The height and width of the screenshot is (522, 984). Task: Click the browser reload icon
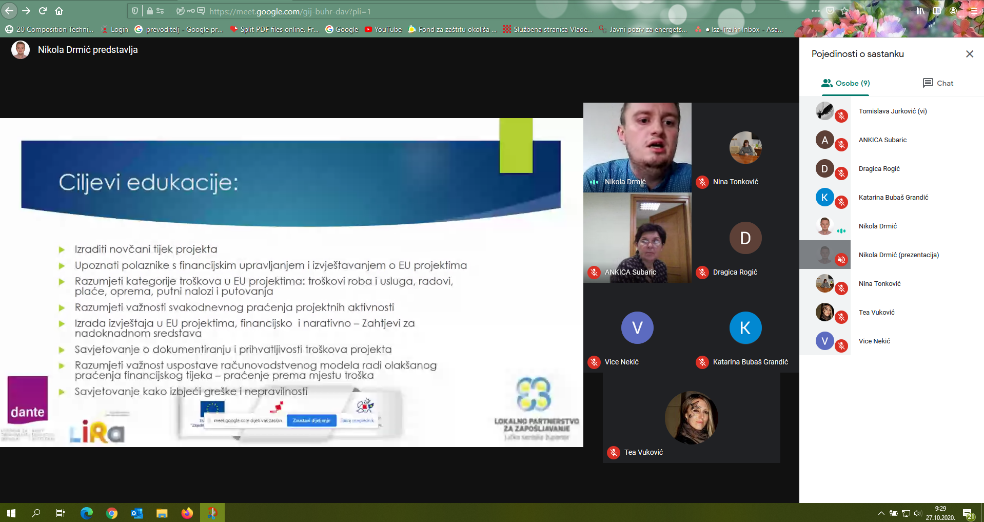[42, 11]
